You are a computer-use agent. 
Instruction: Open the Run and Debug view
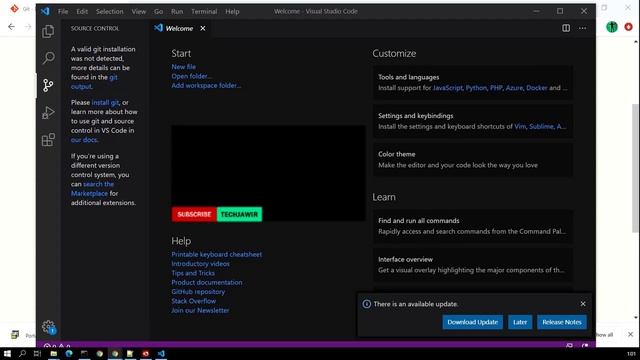click(x=48, y=112)
